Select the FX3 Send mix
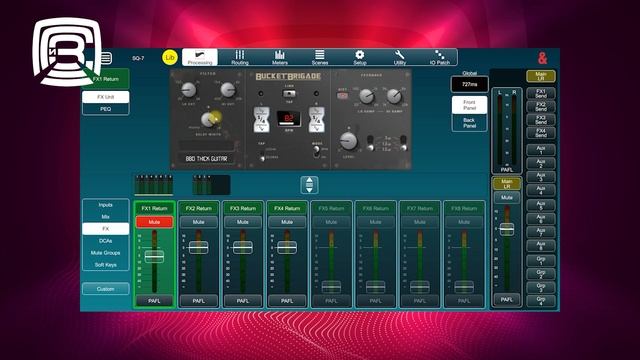 click(541, 120)
